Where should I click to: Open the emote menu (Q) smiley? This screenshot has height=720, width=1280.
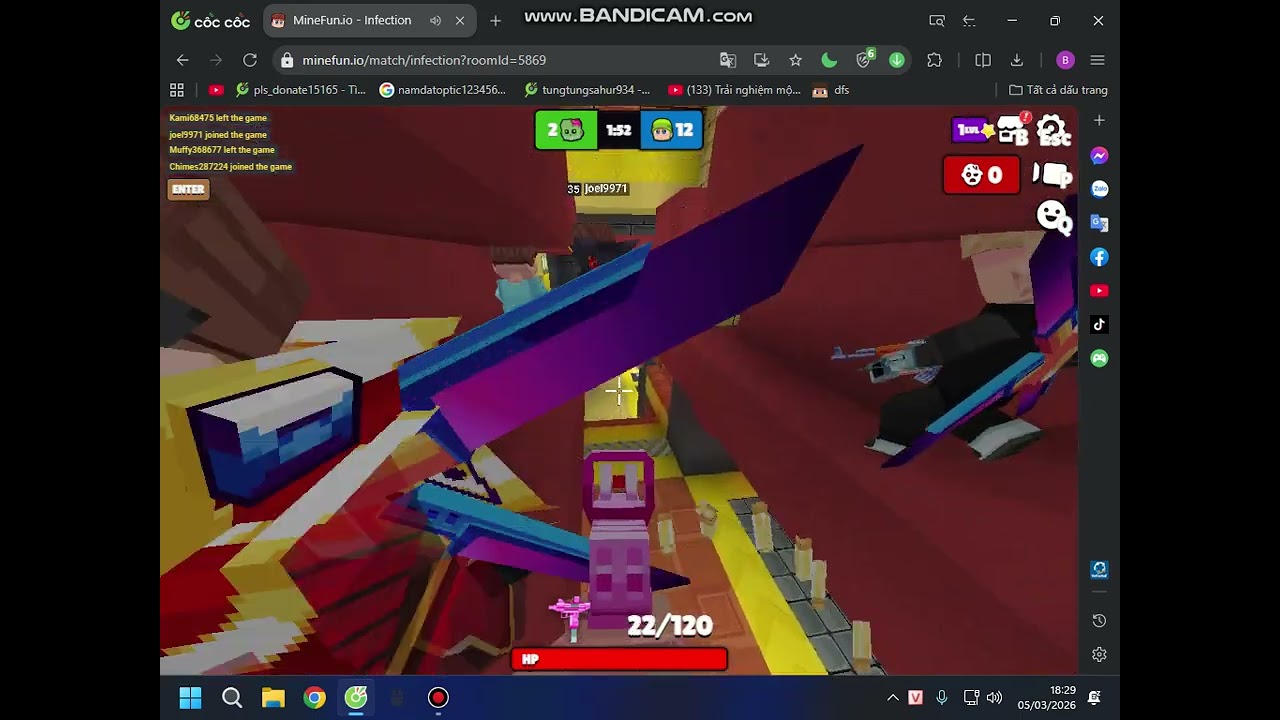(1053, 217)
